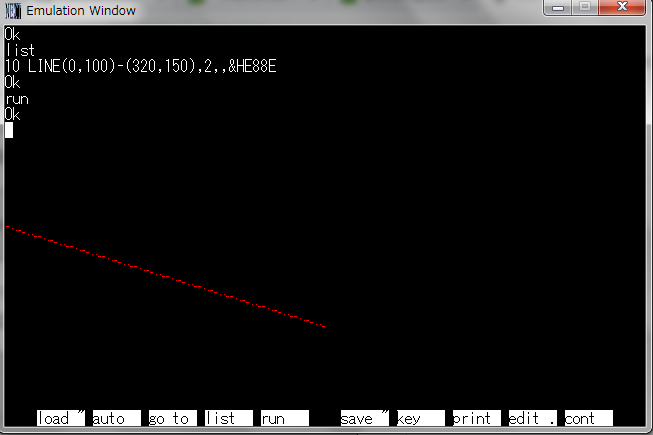Click the "run" function key in bottom bar

284,418
